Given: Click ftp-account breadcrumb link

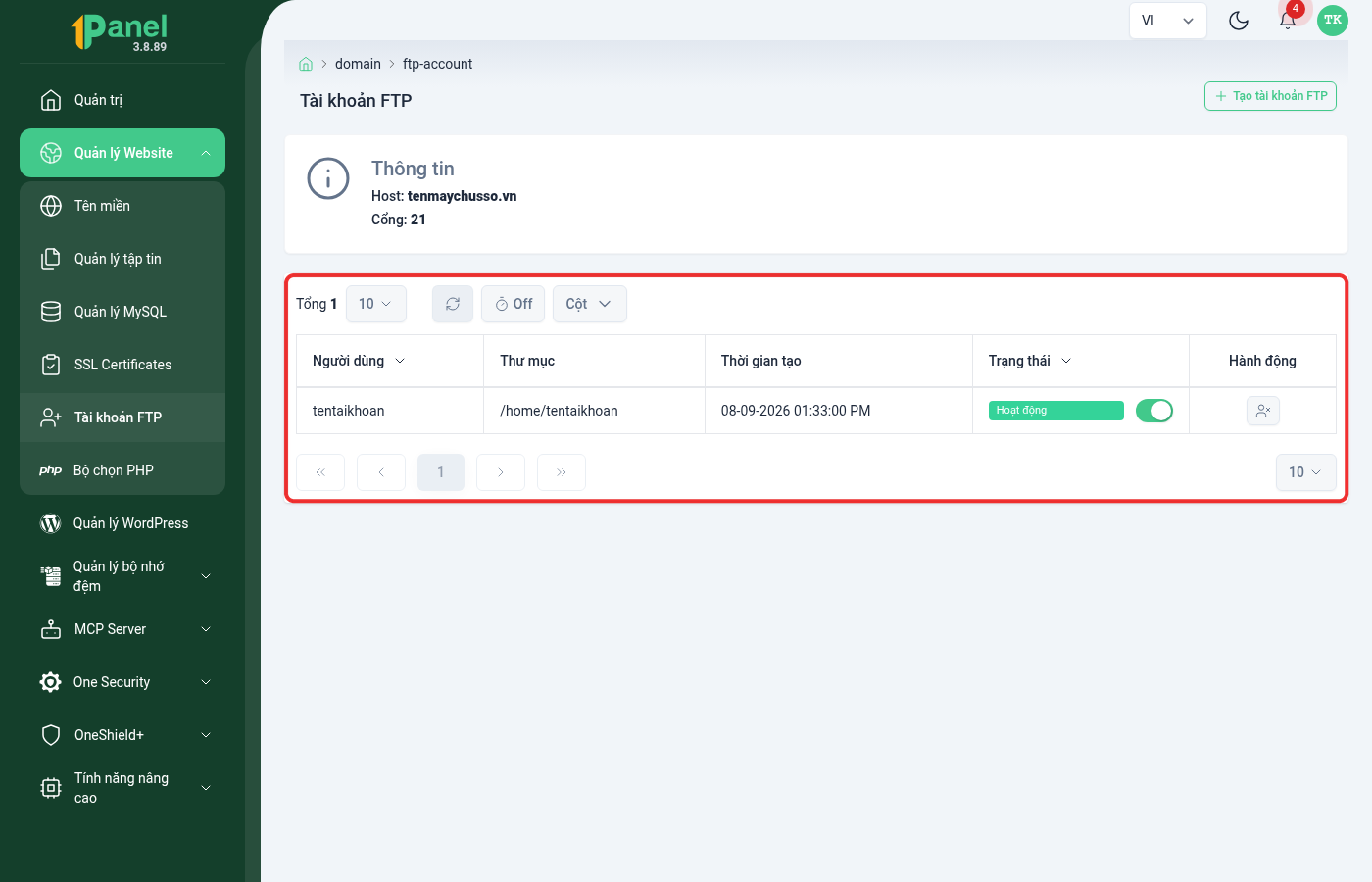Looking at the screenshot, I should click(437, 64).
